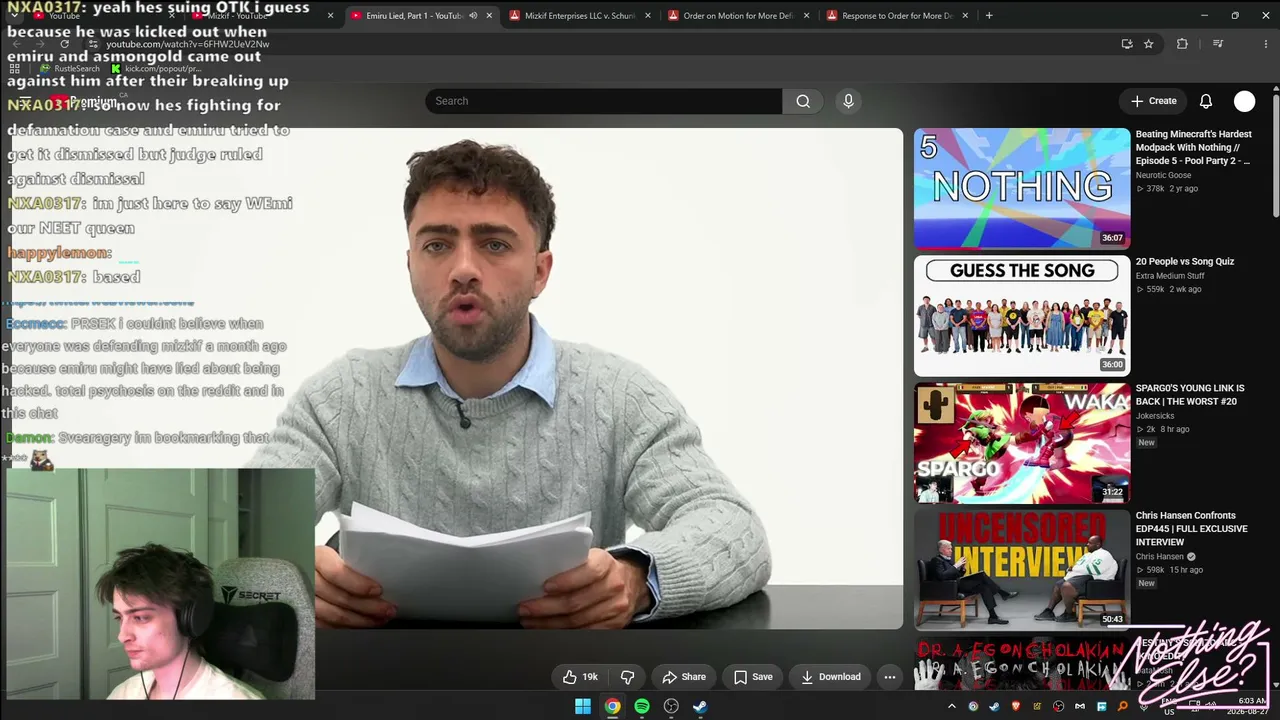Start voice search with the microphone icon
1280x720 pixels.
coord(848,101)
